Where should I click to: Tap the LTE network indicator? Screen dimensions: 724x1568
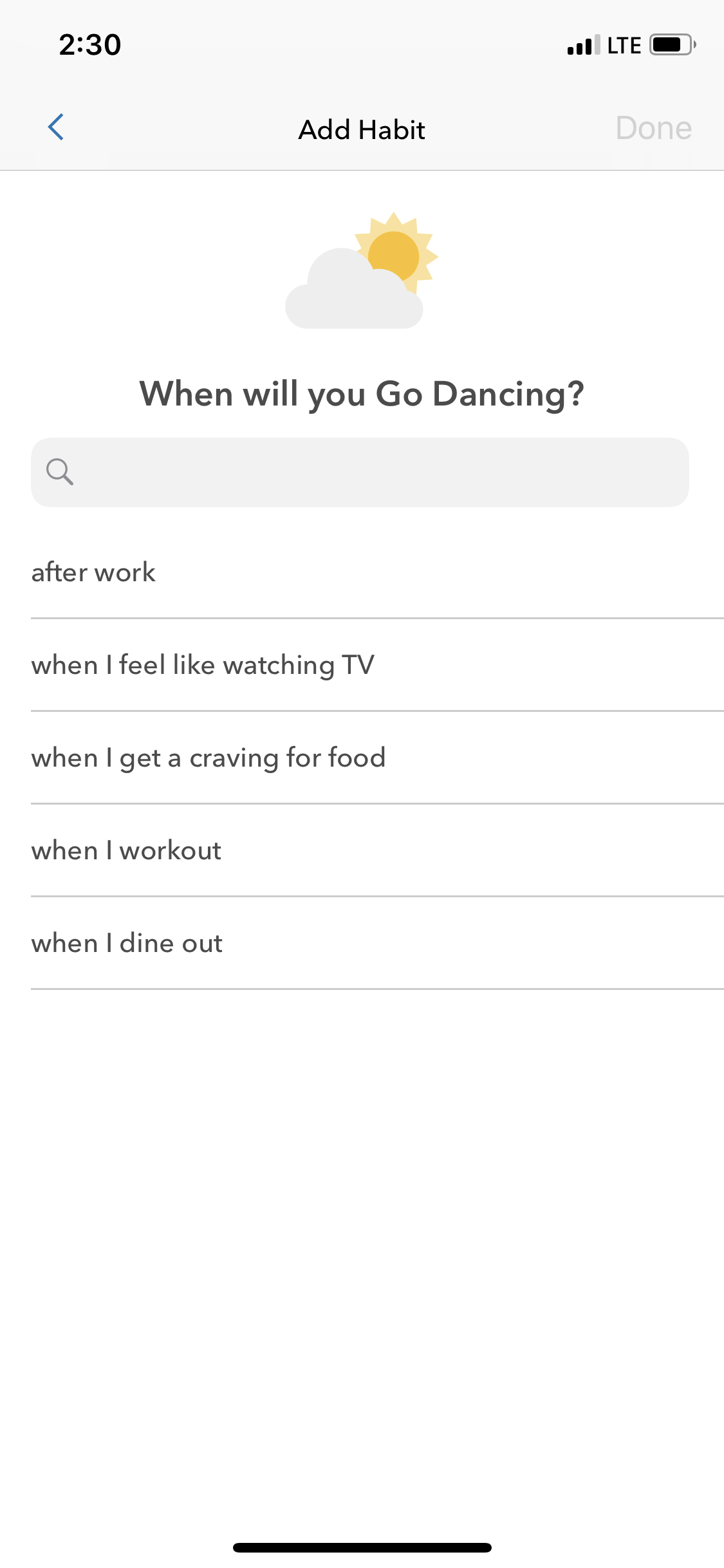click(624, 45)
